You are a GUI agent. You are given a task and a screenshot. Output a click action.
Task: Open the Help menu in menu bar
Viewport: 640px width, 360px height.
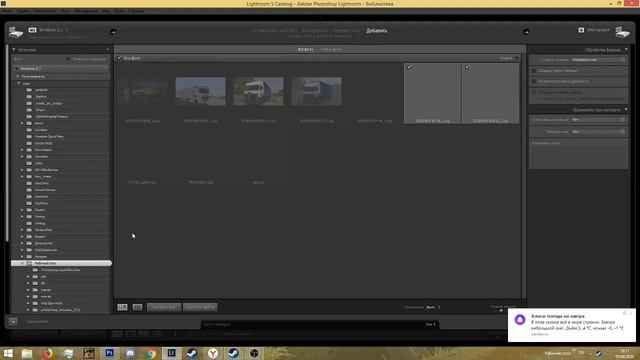point(136,11)
